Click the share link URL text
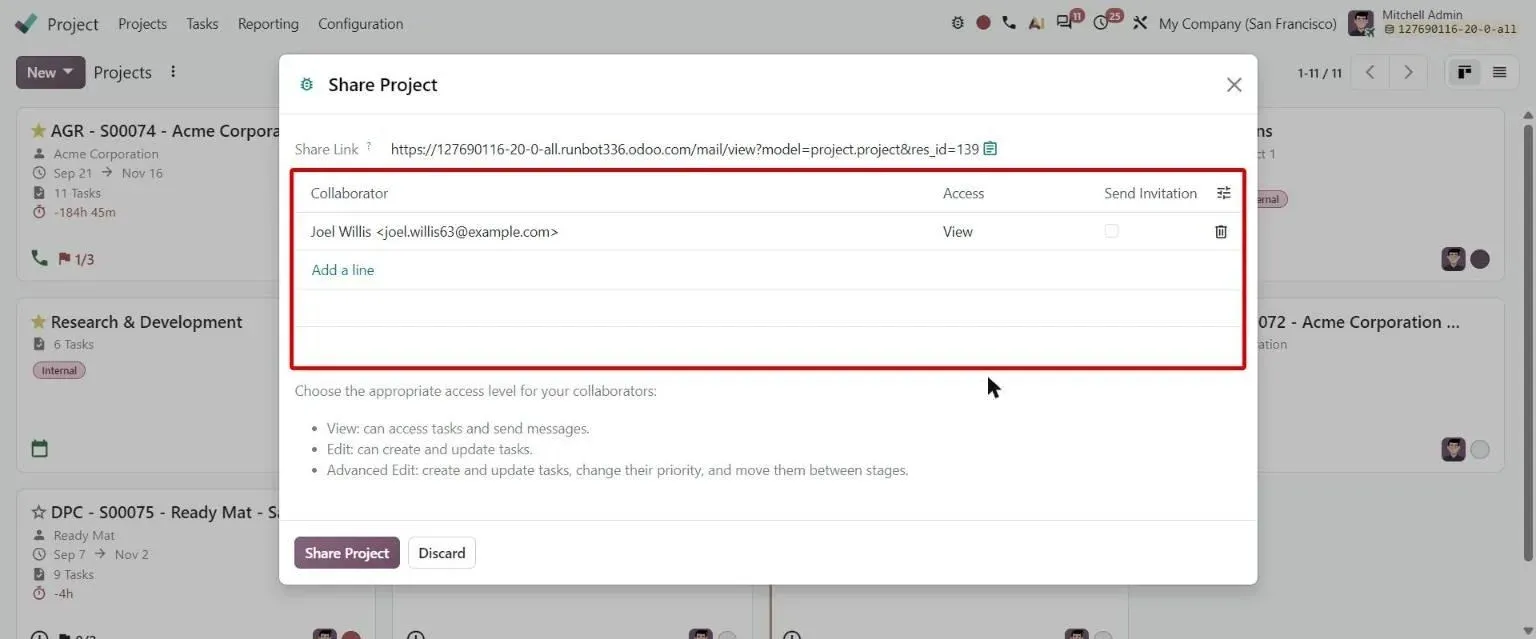The height and width of the screenshot is (639, 1536). point(684,149)
